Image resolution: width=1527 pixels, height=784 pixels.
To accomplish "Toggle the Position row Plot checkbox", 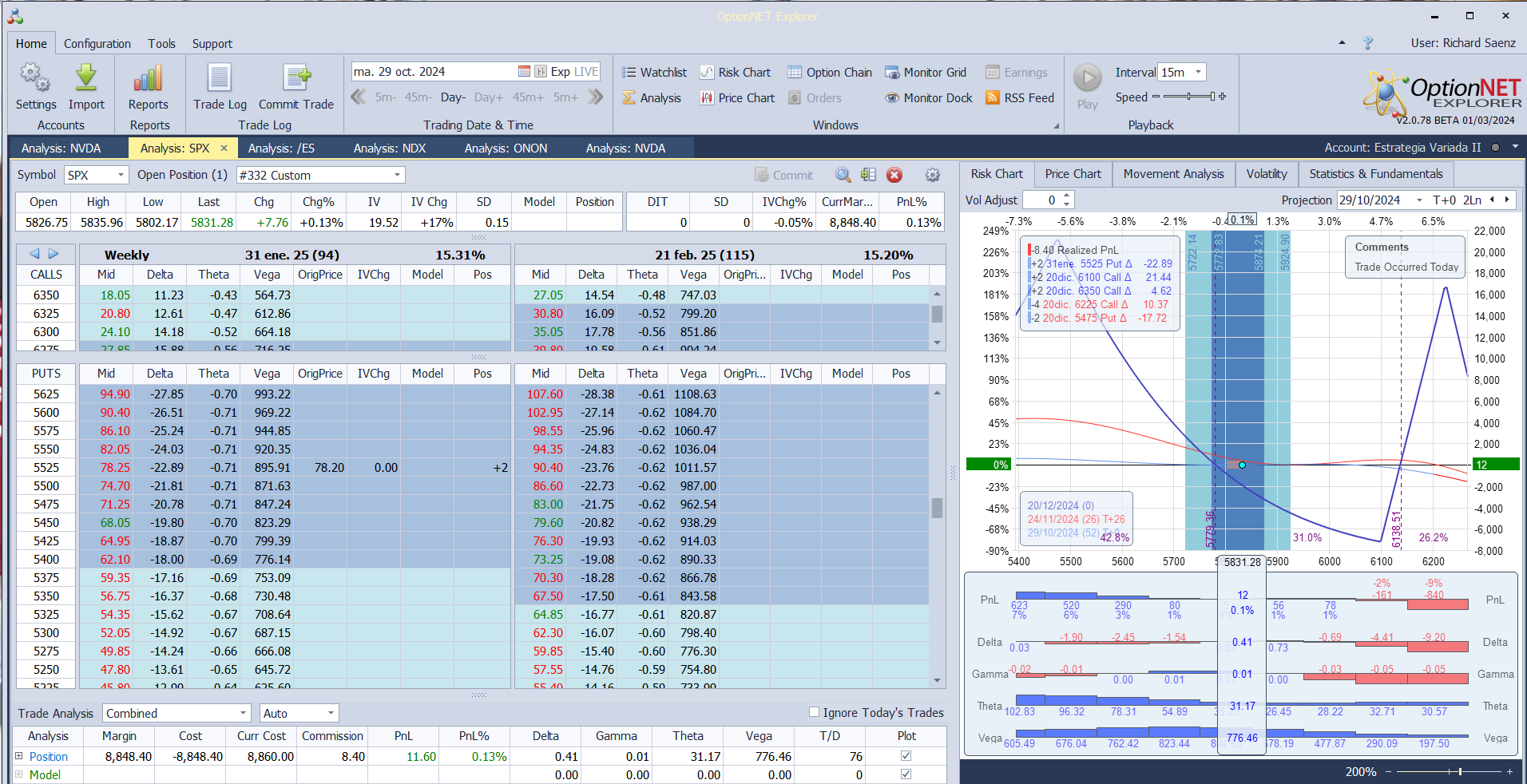I will click(906, 756).
